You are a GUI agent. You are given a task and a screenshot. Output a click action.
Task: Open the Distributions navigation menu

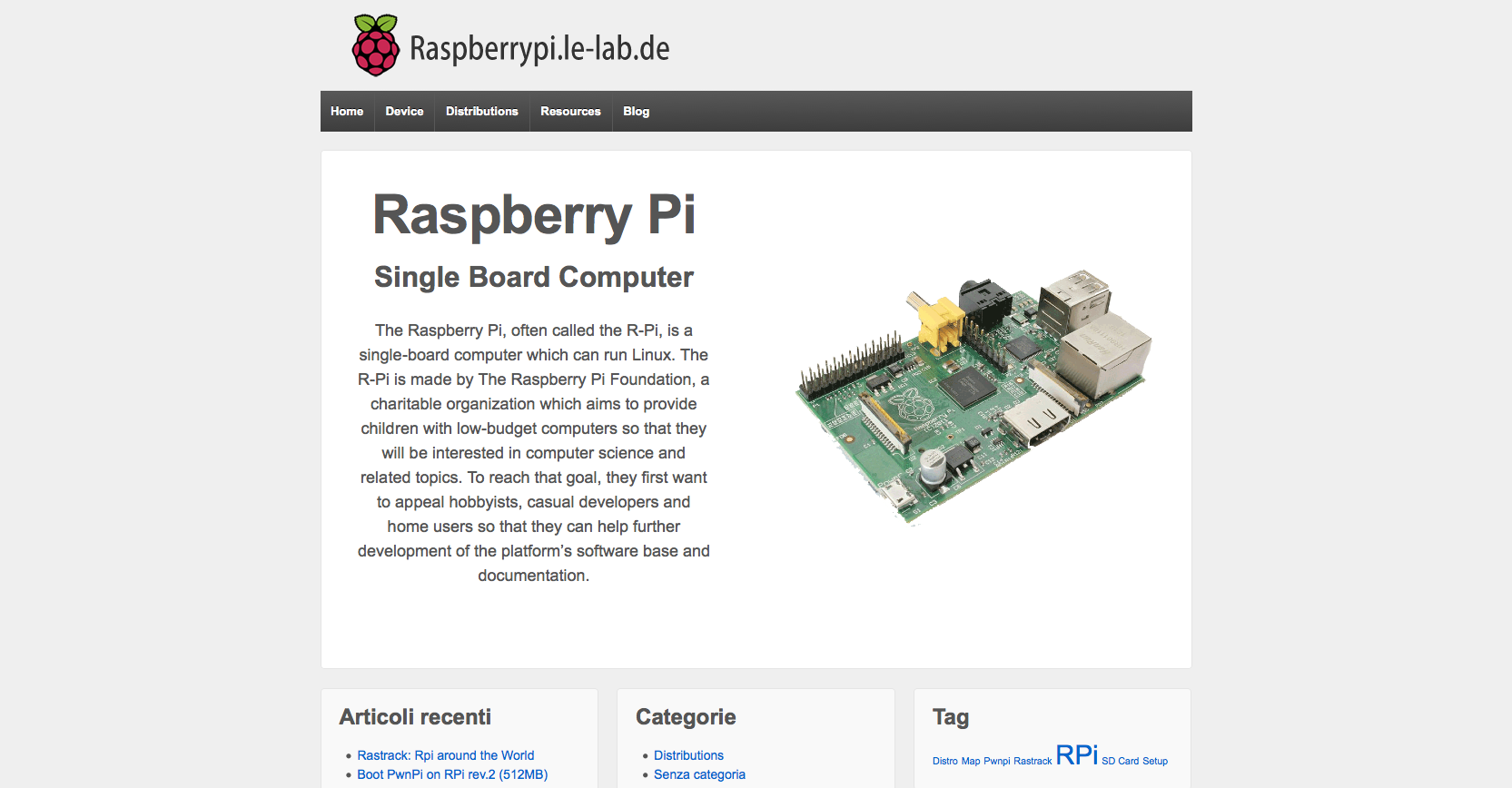click(481, 112)
